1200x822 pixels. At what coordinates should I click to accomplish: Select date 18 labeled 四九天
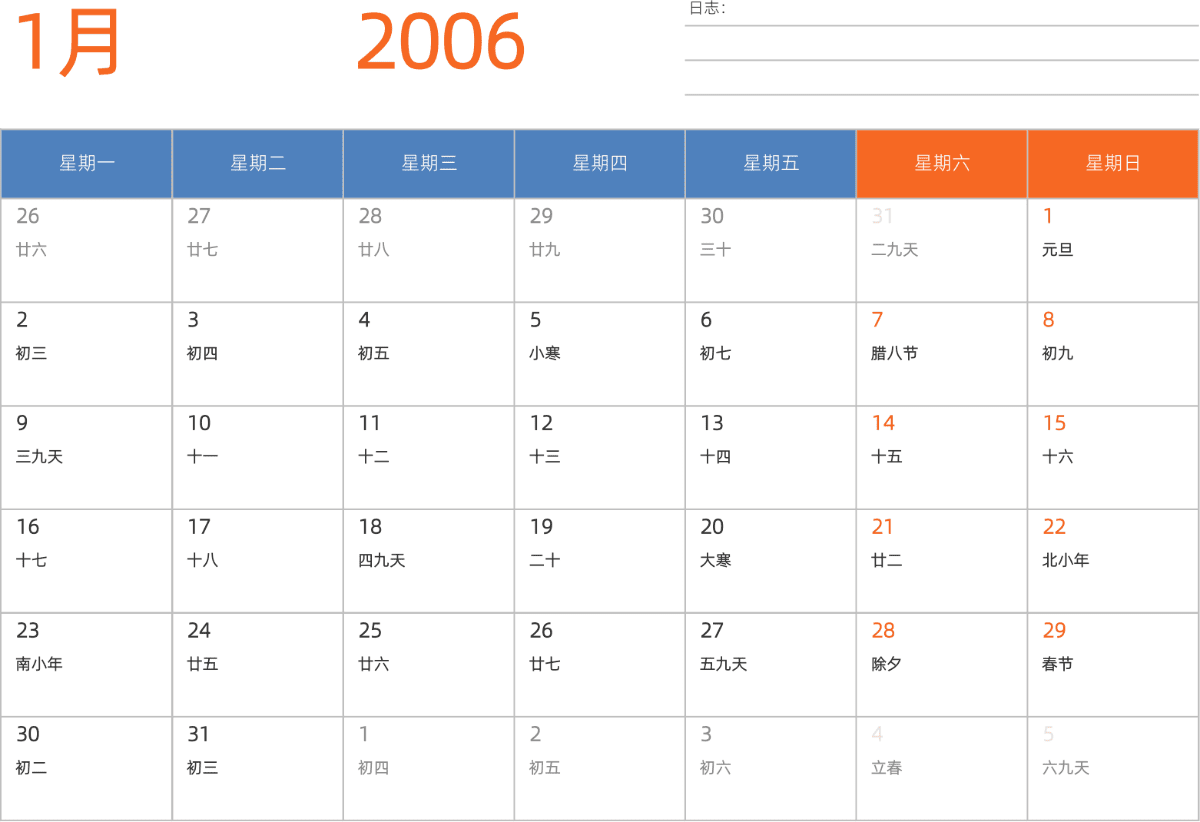429,561
